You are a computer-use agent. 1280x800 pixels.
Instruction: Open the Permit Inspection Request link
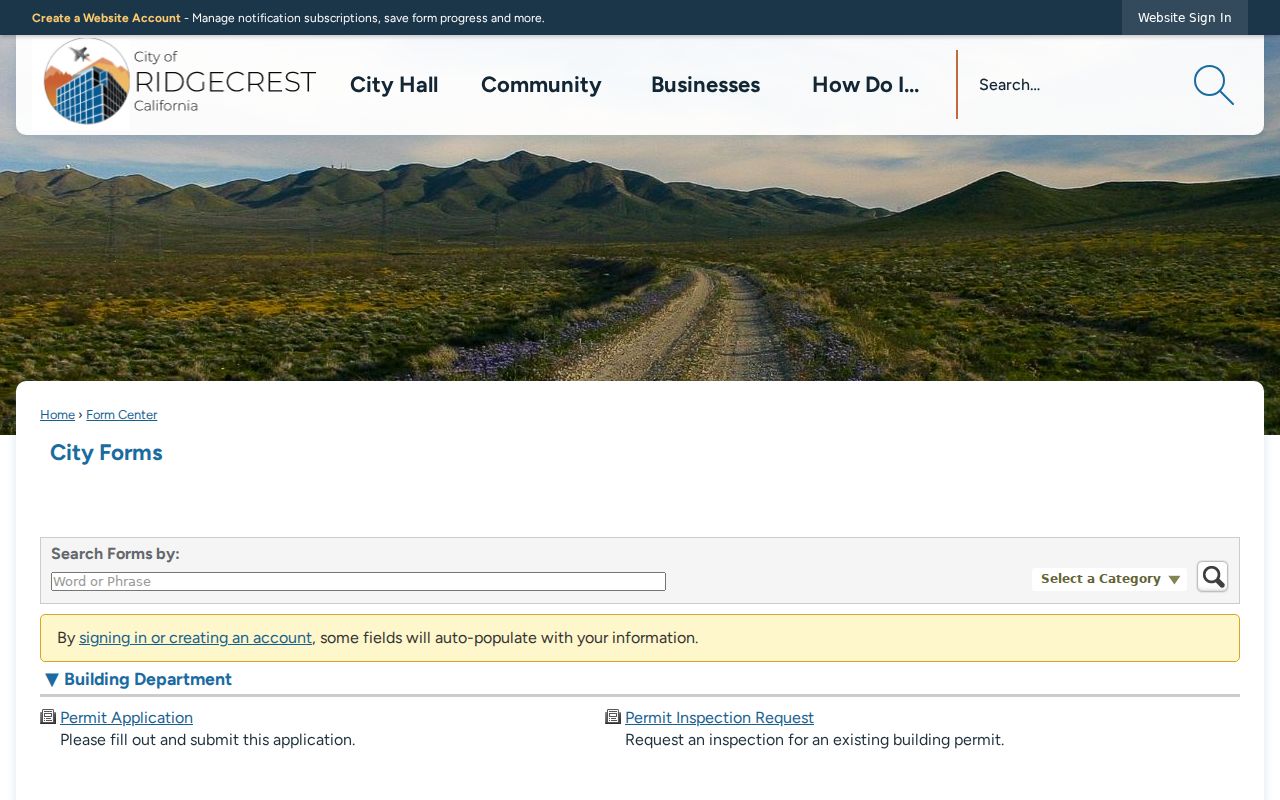[719, 718]
